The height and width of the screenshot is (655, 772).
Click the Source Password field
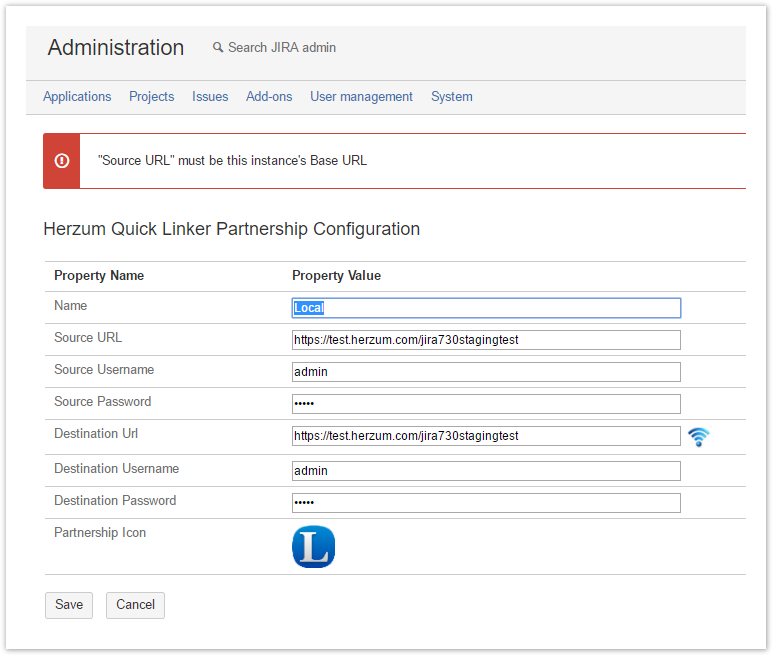coord(486,404)
